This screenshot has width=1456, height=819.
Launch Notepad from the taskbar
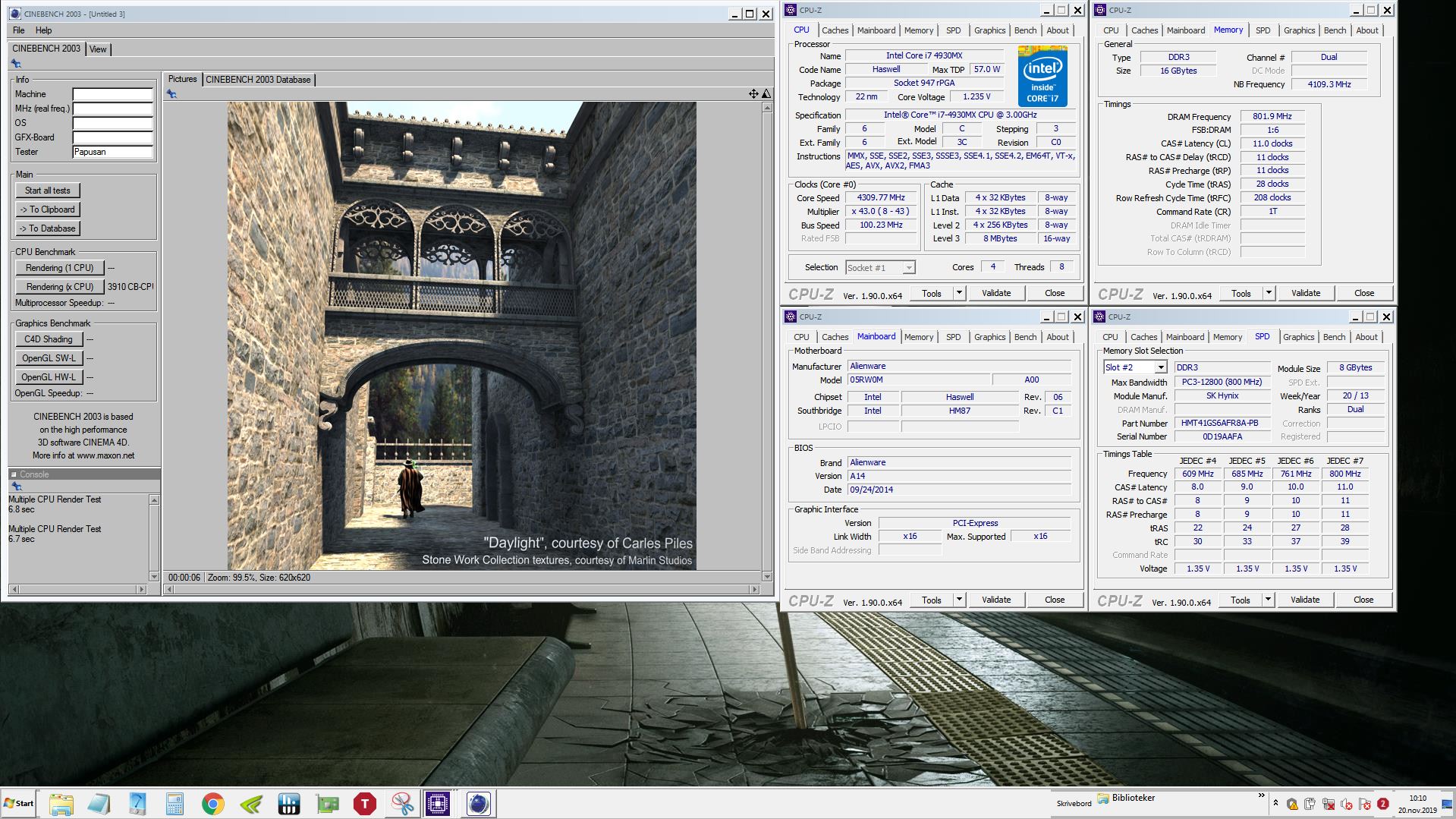click(99, 804)
